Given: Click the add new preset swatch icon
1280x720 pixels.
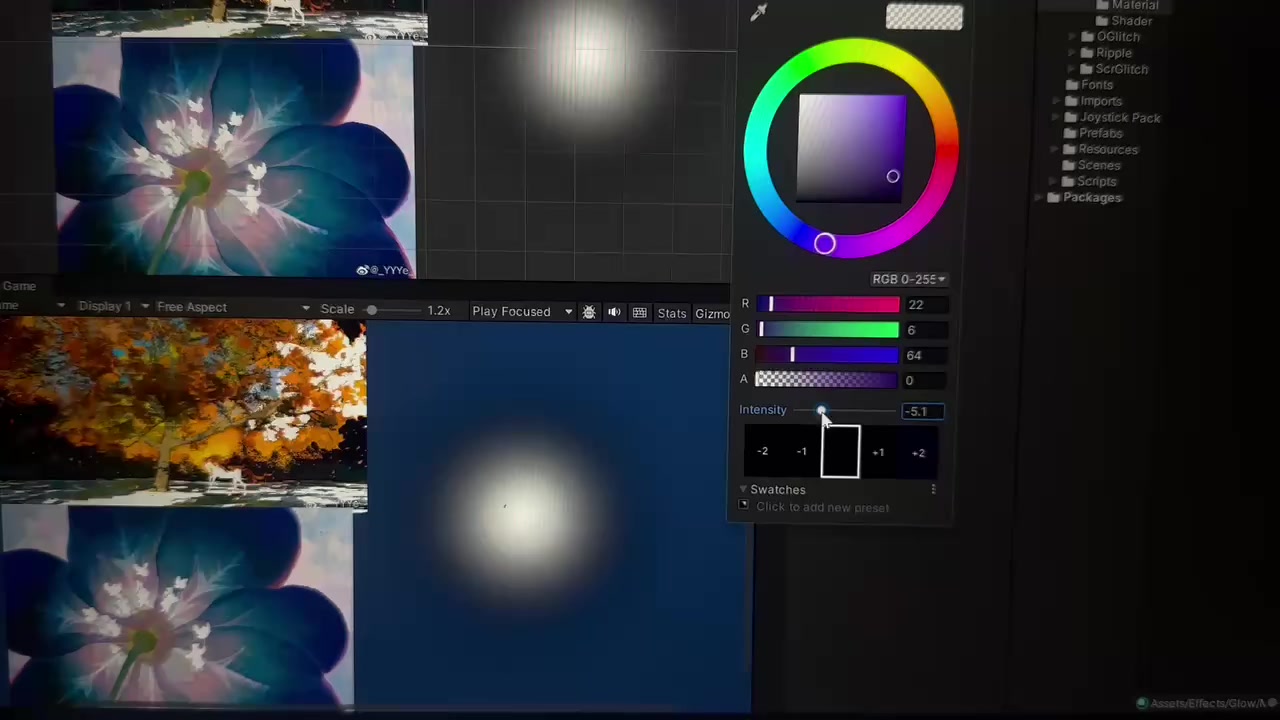Looking at the screenshot, I should (744, 506).
